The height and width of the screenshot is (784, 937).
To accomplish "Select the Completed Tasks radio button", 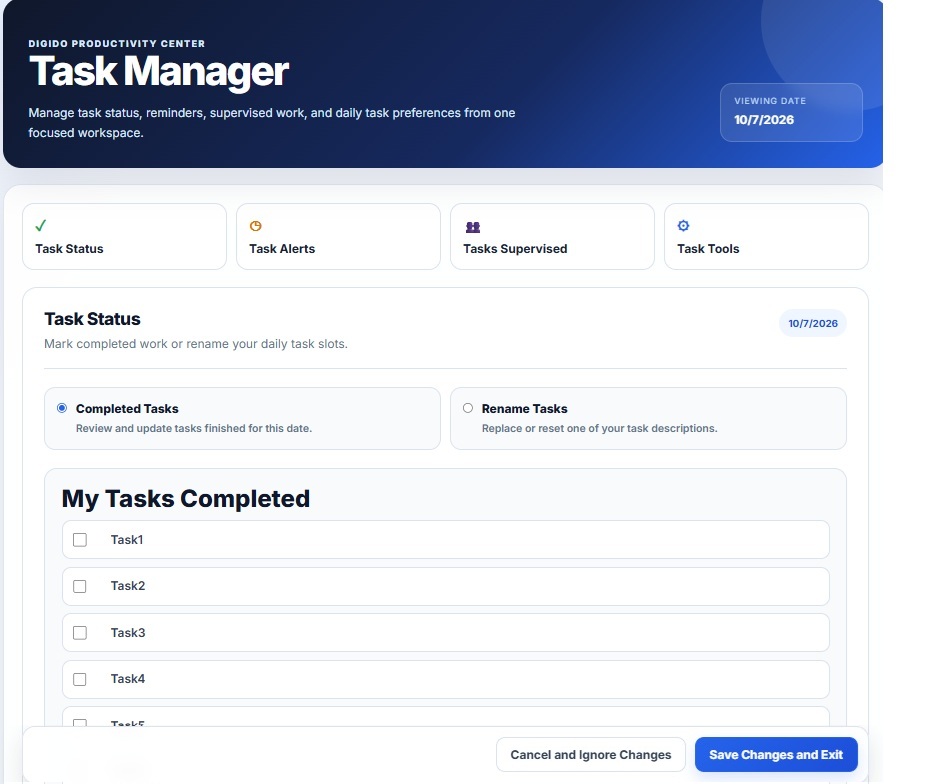I will [62, 408].
